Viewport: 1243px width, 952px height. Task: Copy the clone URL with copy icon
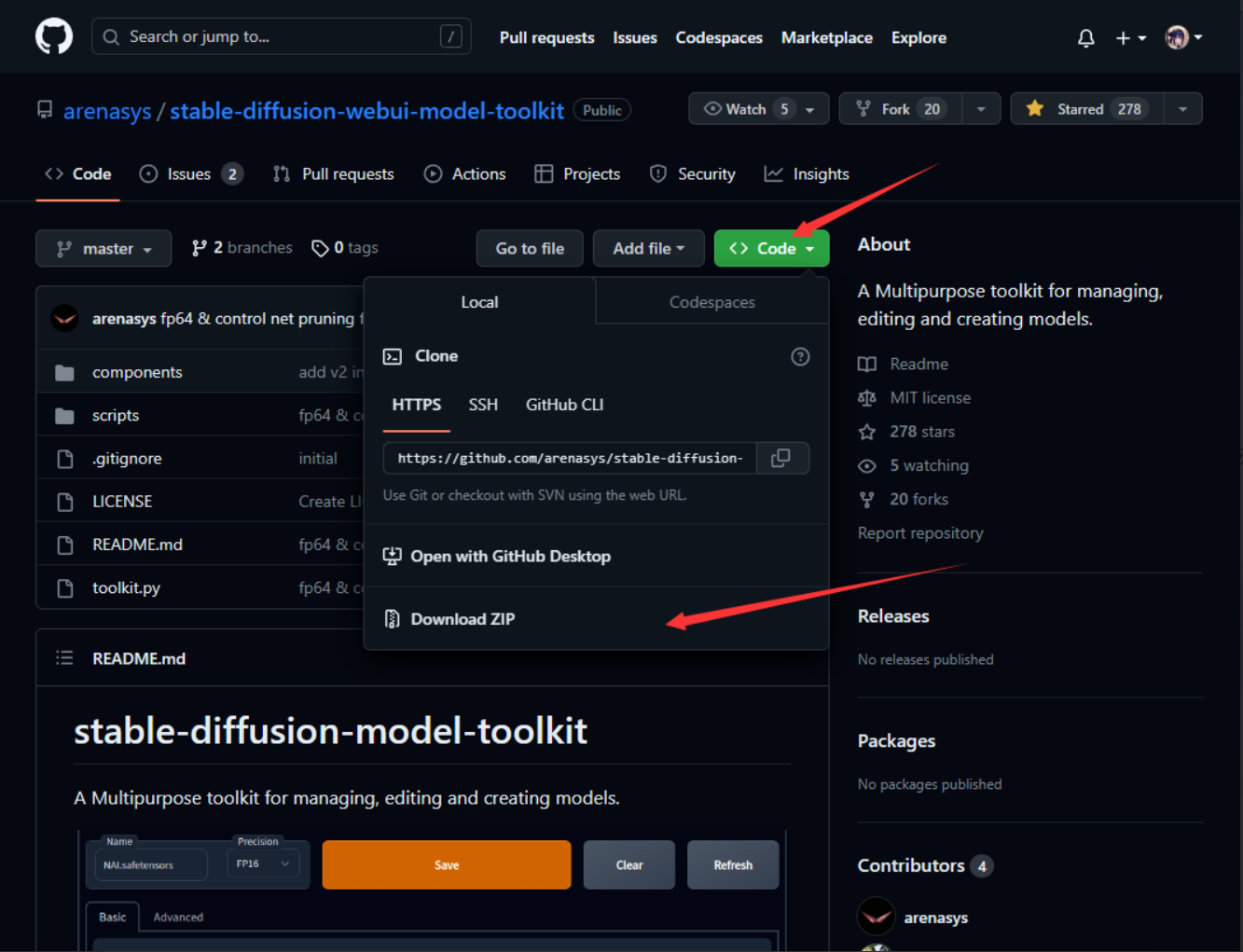tap(781, 459)
